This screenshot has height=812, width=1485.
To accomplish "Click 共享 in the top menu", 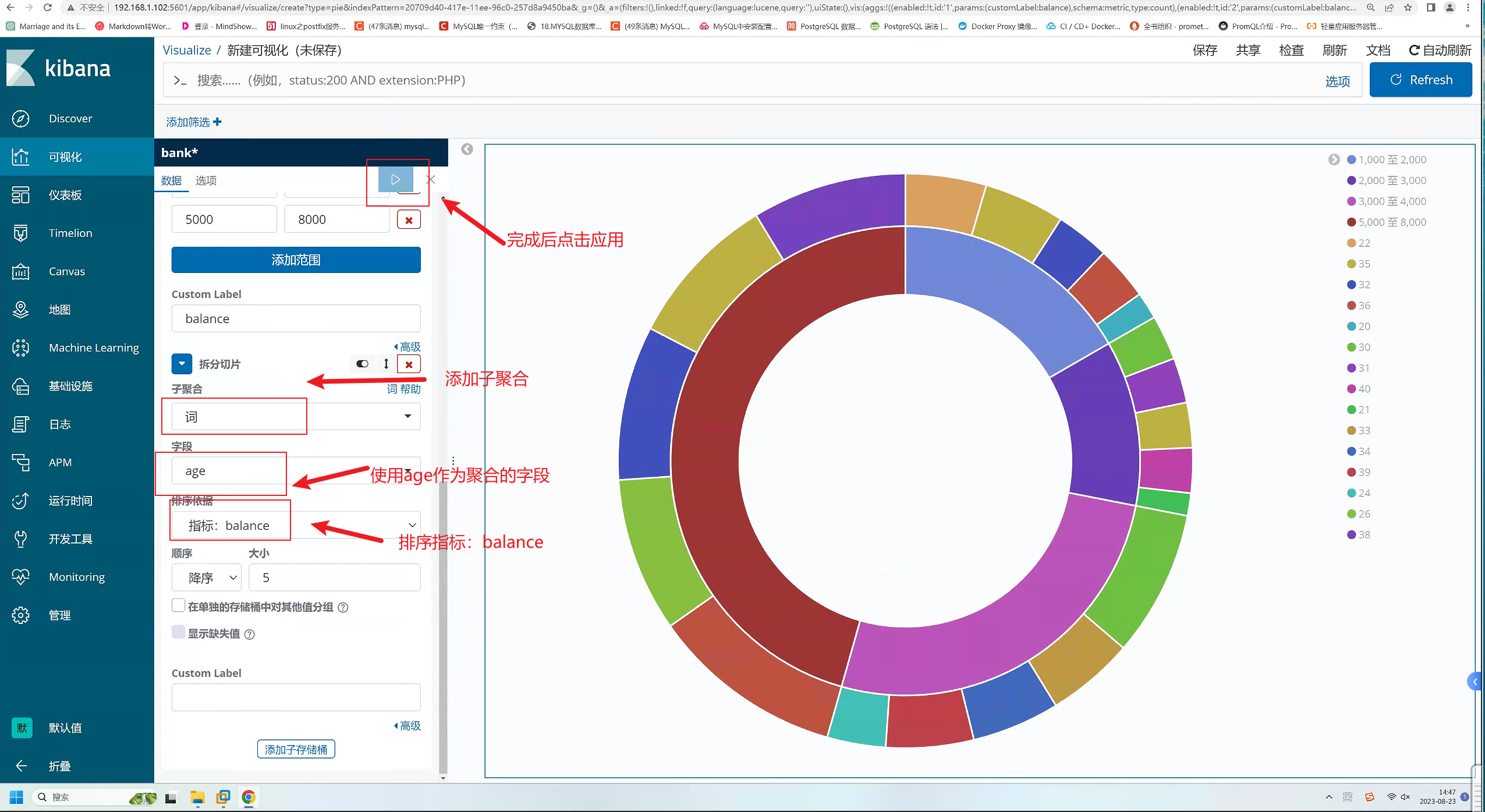I will [x=1248, y=50].
